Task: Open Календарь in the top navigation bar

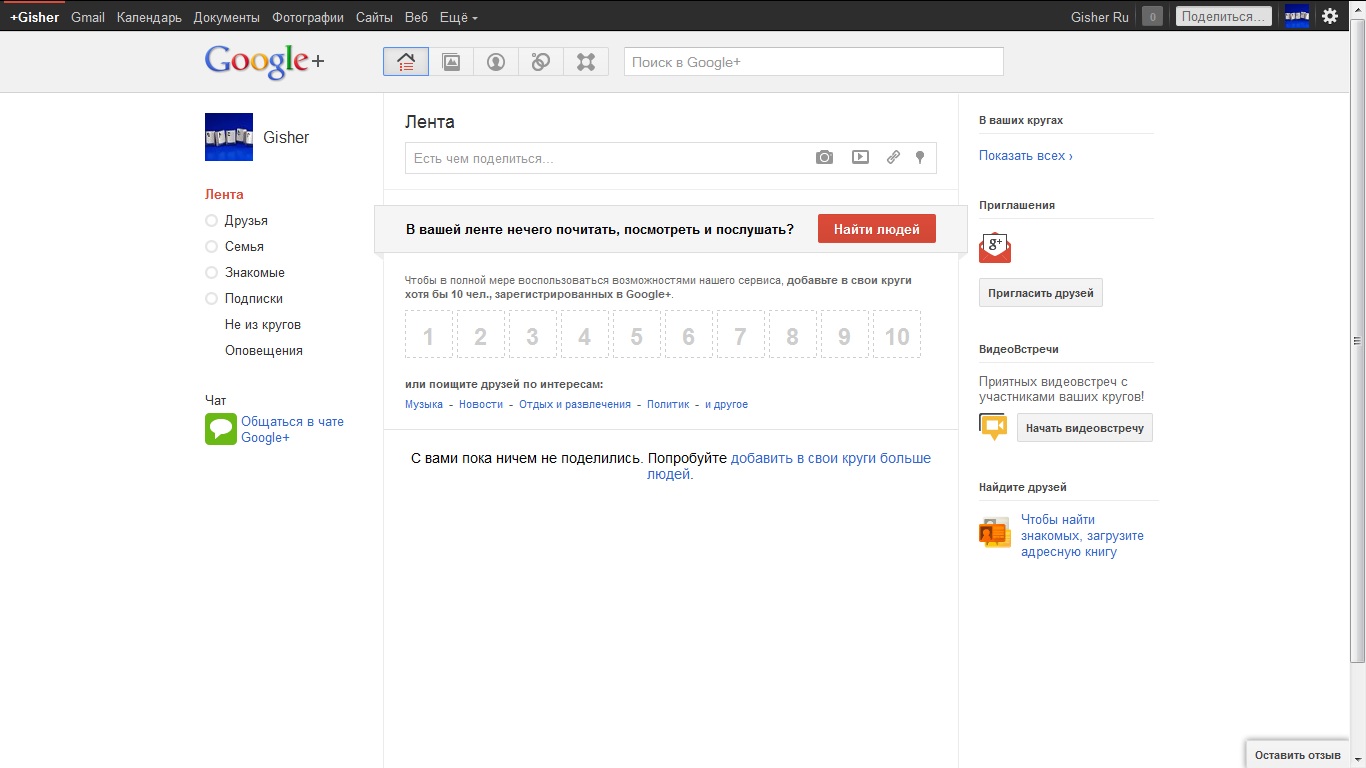Action: pyautogui.click(x=149, y=17)
